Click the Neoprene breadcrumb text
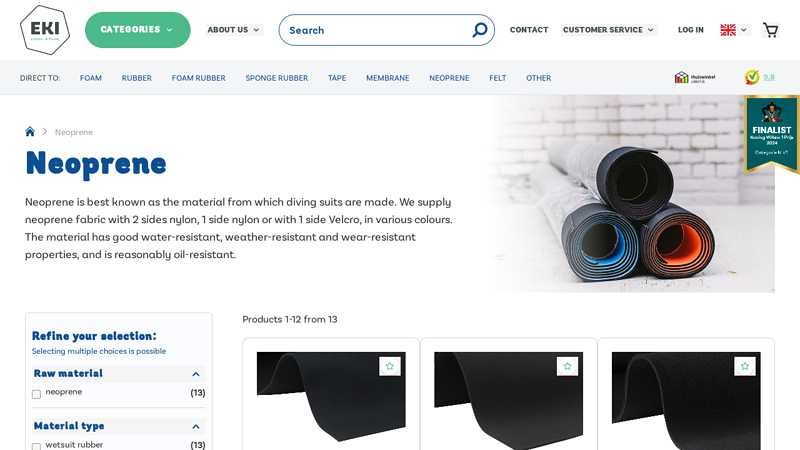 point(74,132)
